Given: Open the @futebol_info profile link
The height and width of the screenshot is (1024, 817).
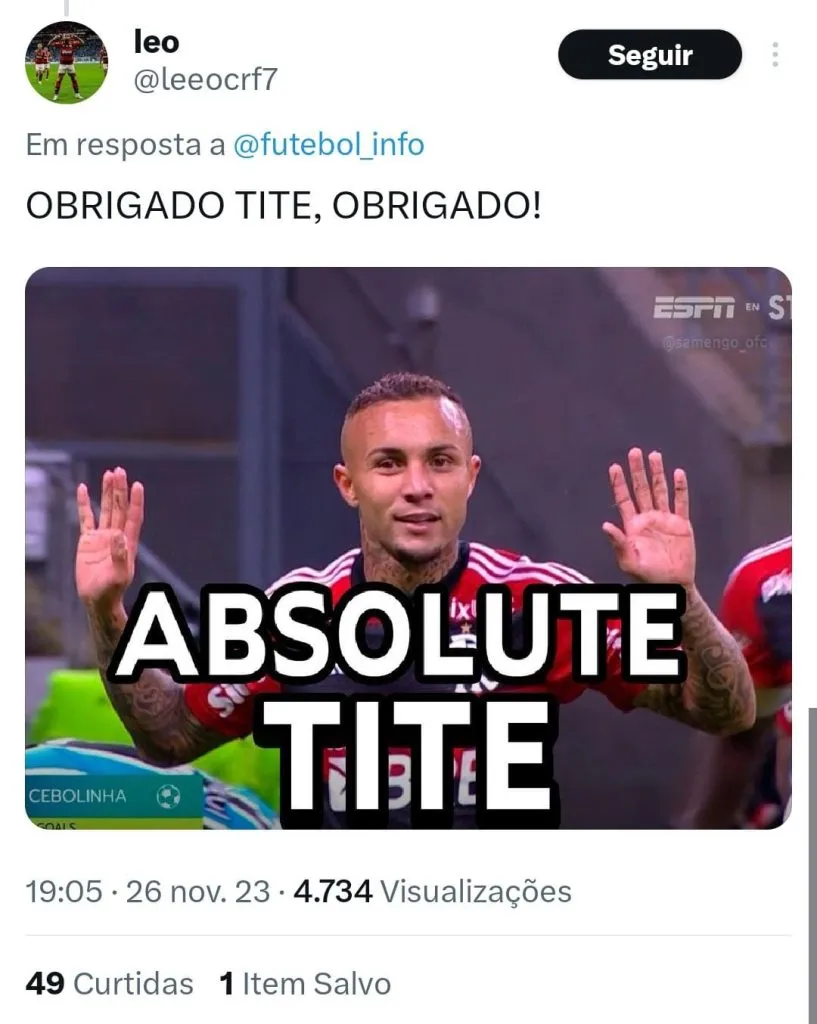Looking at the screenshot, I should pyautogui.click(x=328, y=144).
